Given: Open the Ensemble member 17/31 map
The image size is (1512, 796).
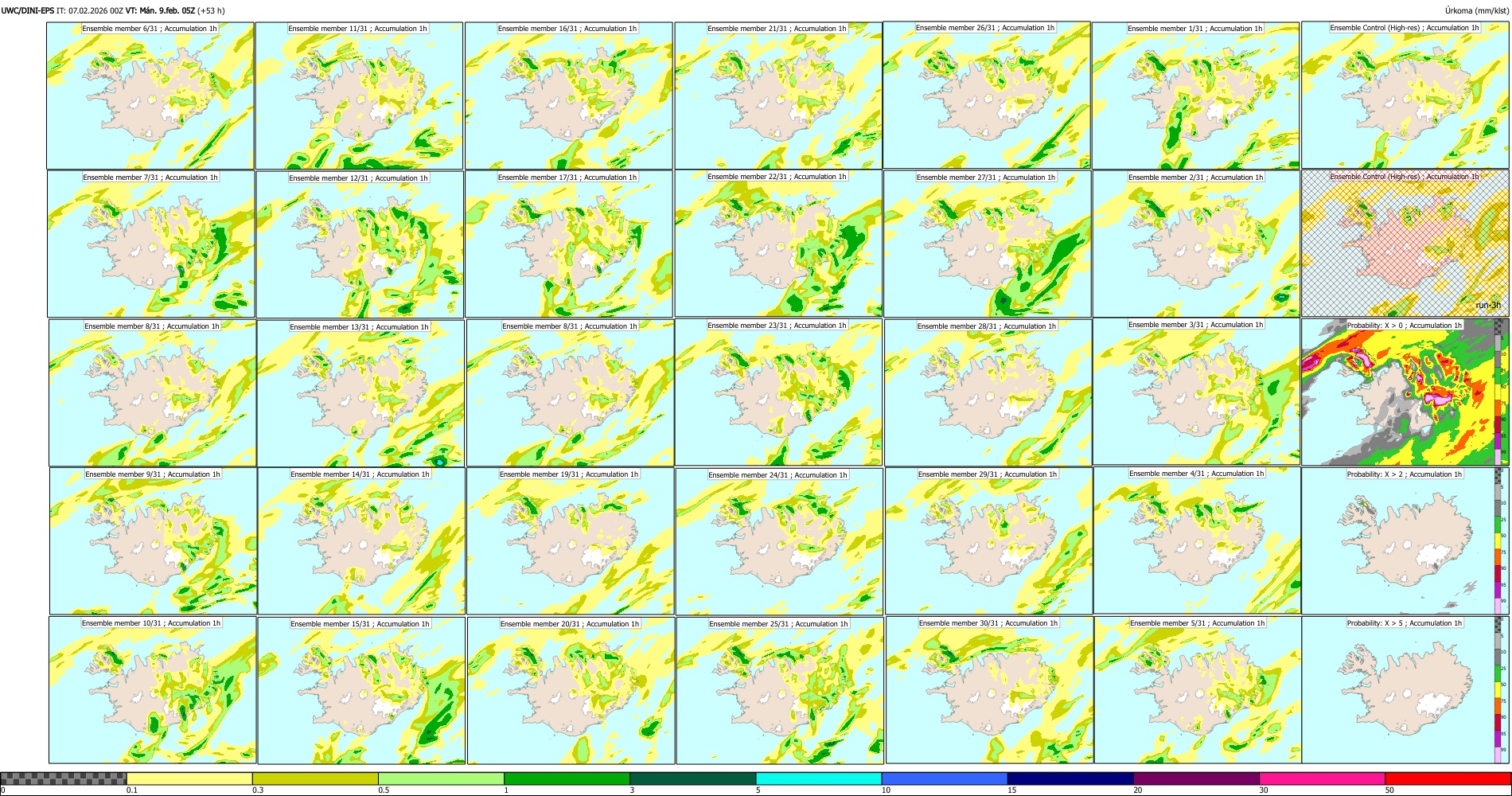Looking at the screenshot, I should tap(569, 244).
